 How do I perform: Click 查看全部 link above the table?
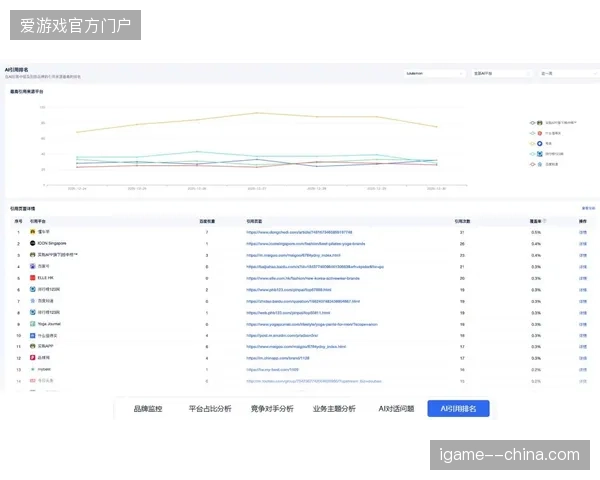click(x=588, y=208)
